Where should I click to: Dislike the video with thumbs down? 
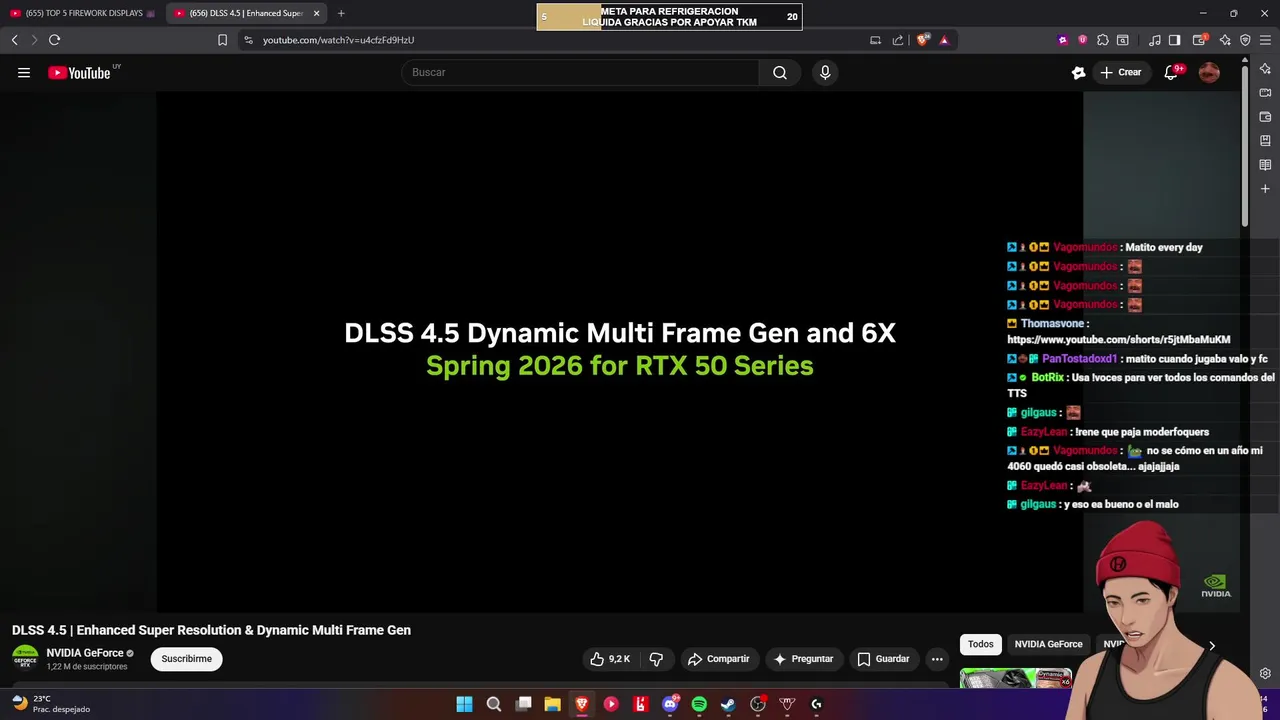pyautogui.click(x=656, y=659)
